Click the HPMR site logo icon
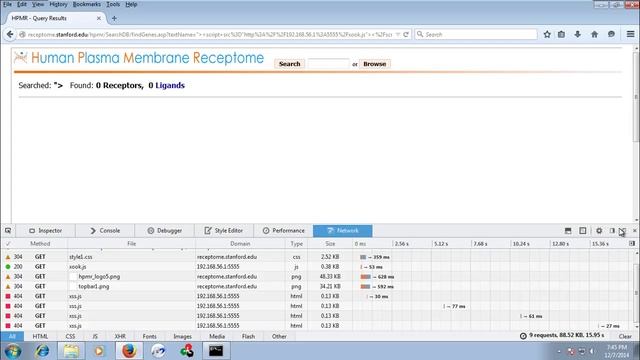640x360 pixels. tap(20, 58)
